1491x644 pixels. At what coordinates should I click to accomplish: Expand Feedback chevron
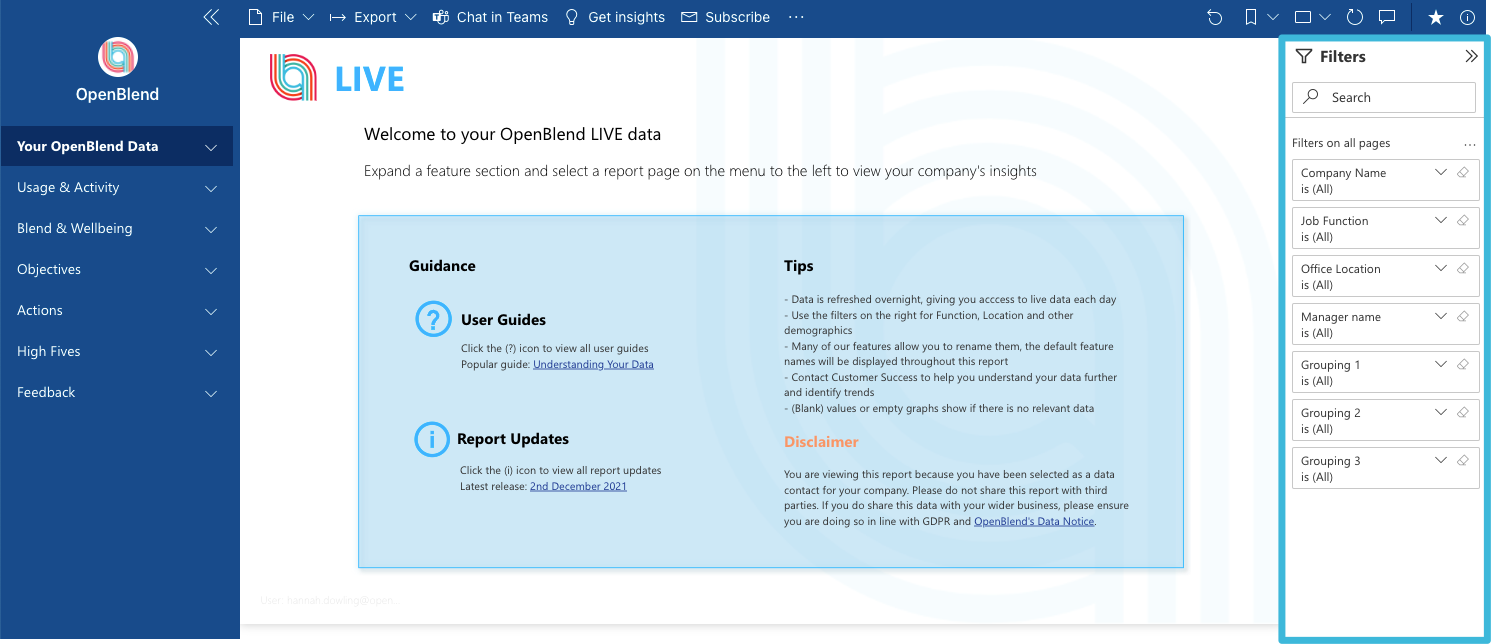pos(211,393)
